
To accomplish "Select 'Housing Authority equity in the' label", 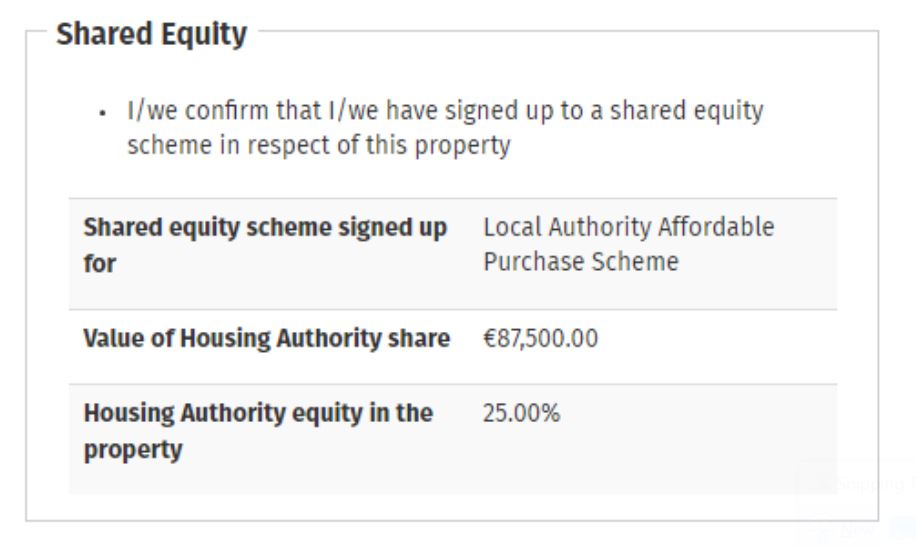I will [x=258, y=413].
